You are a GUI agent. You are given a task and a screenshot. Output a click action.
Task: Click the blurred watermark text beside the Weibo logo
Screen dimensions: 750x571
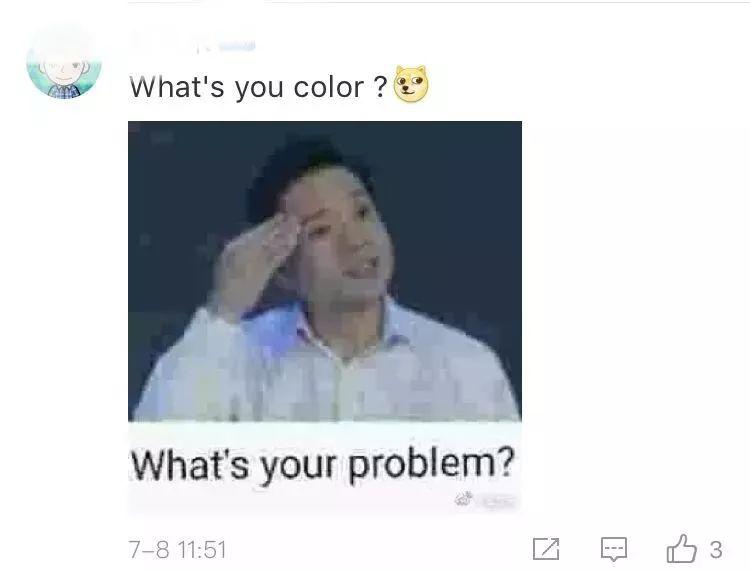click(x=497, y=502)
